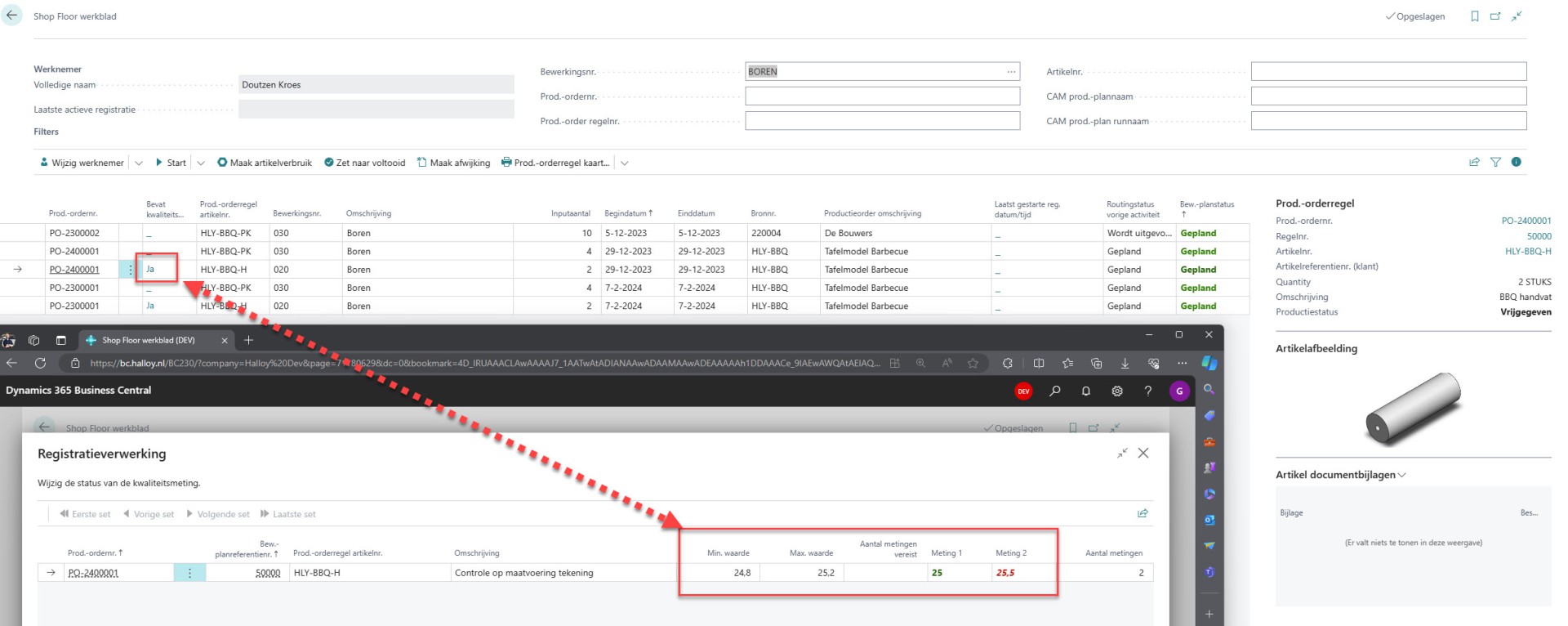Open Edge downloads icon
Screen dimensions: 1568x626
(x=1125, y=363)
